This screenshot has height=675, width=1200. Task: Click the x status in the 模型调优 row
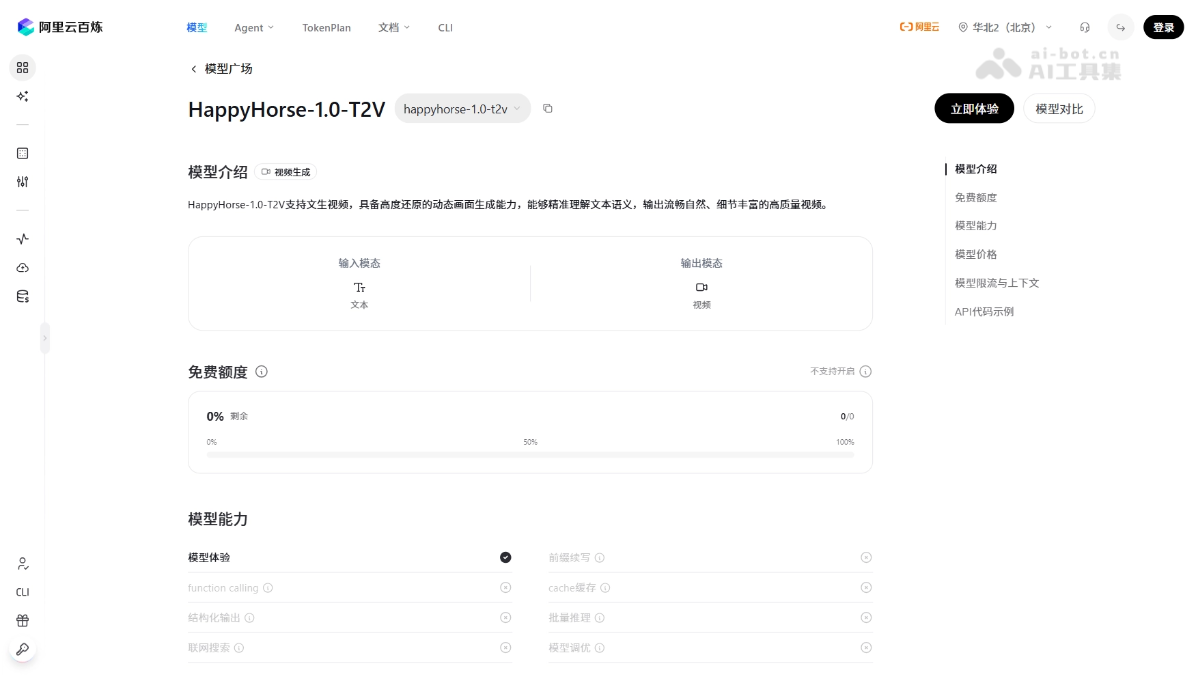pos(866,648)
